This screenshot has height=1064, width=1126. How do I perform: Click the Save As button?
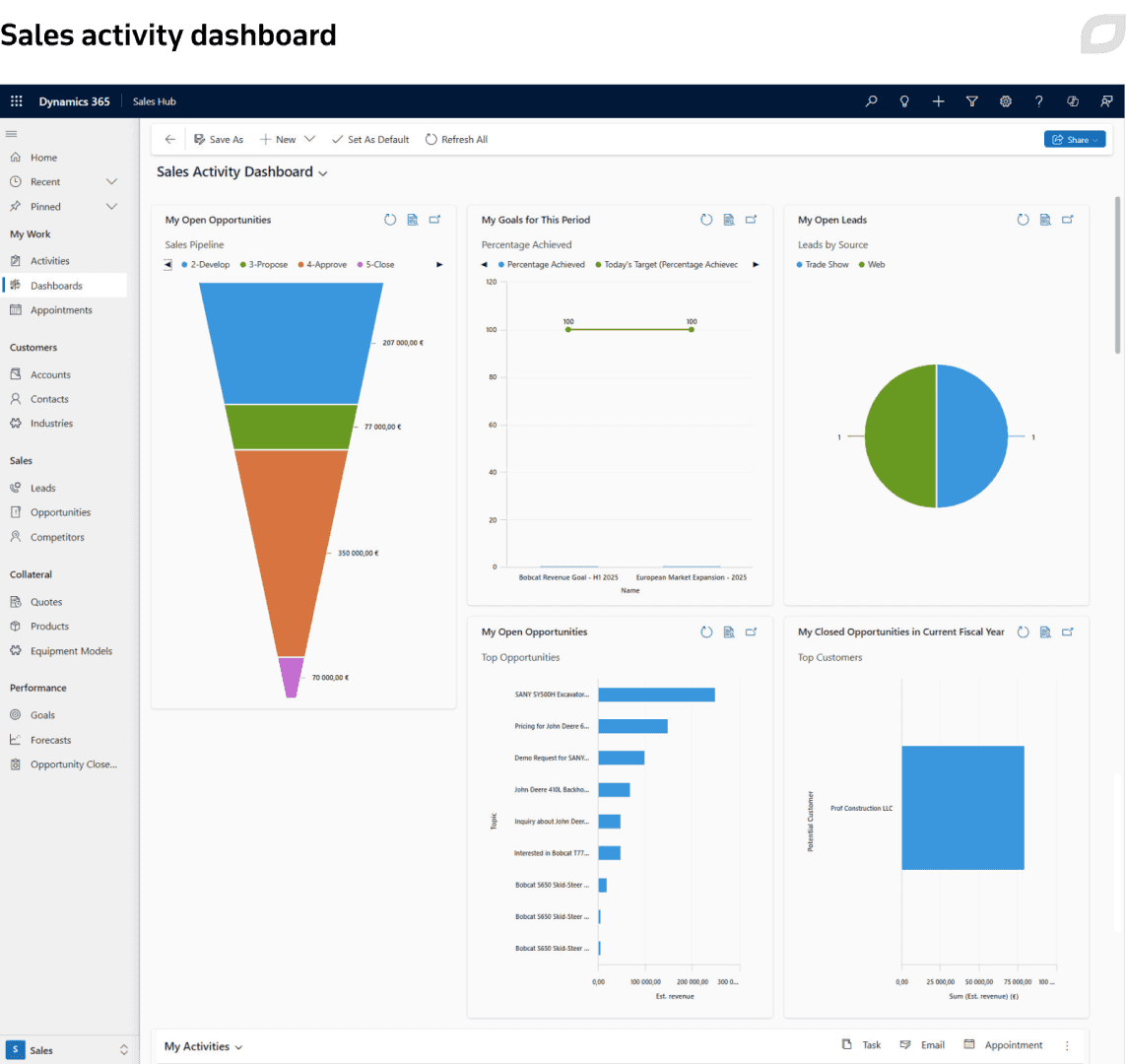click(x=219, y=139)
